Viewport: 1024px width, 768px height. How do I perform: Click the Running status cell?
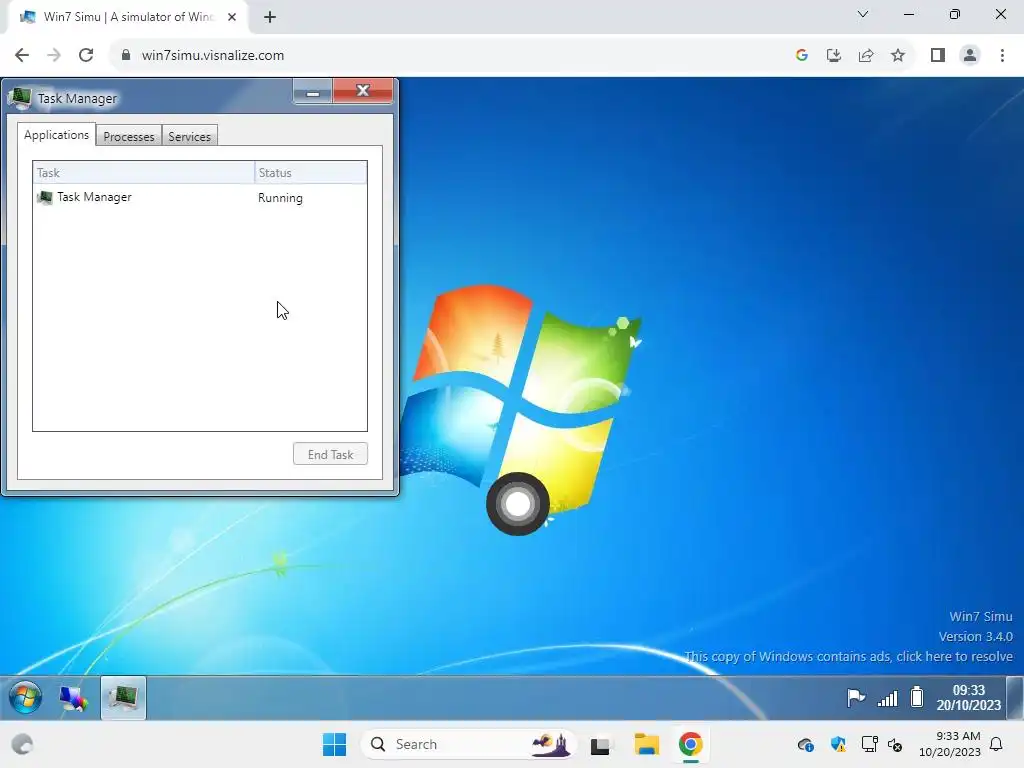pos(280,198)
